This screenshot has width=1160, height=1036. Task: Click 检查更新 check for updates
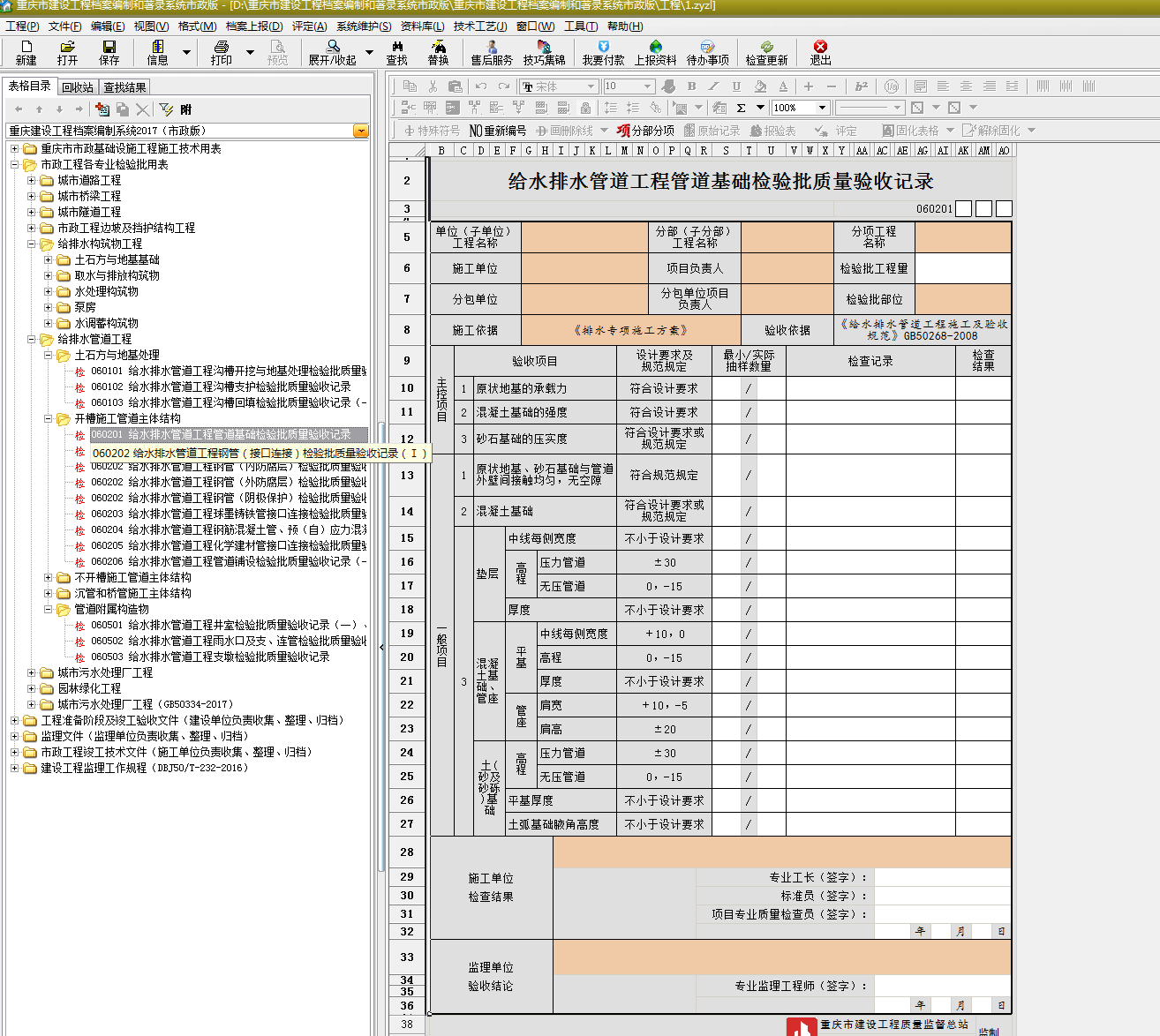[x=766, y=53]
